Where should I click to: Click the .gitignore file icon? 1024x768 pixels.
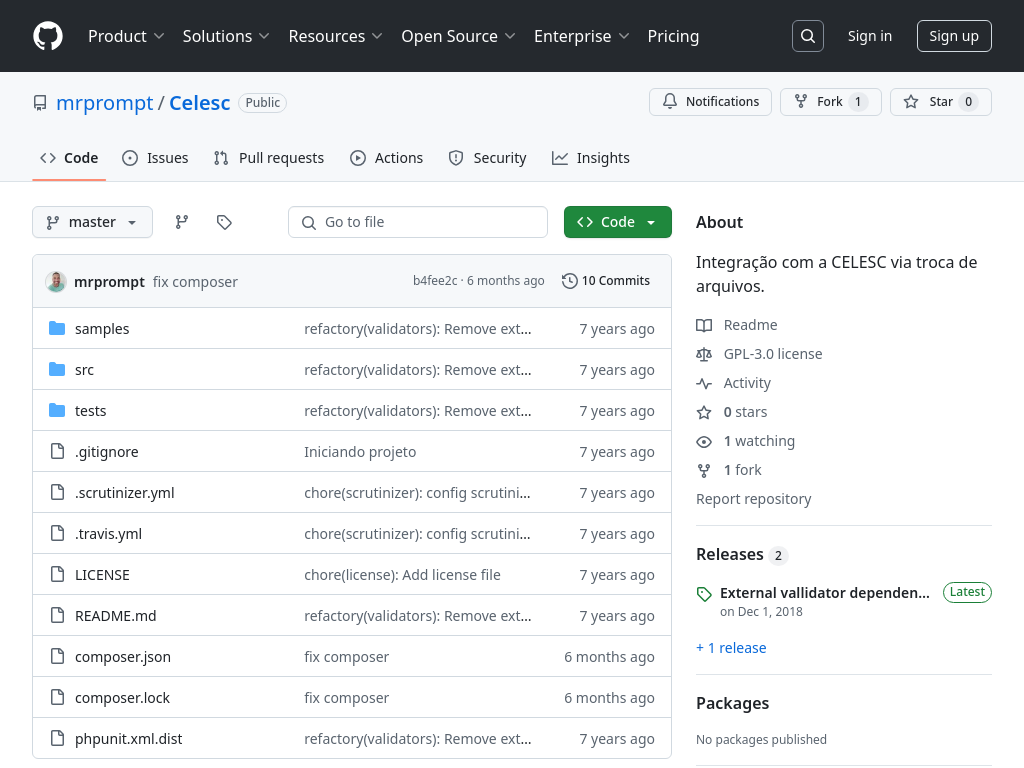(57, 451)
